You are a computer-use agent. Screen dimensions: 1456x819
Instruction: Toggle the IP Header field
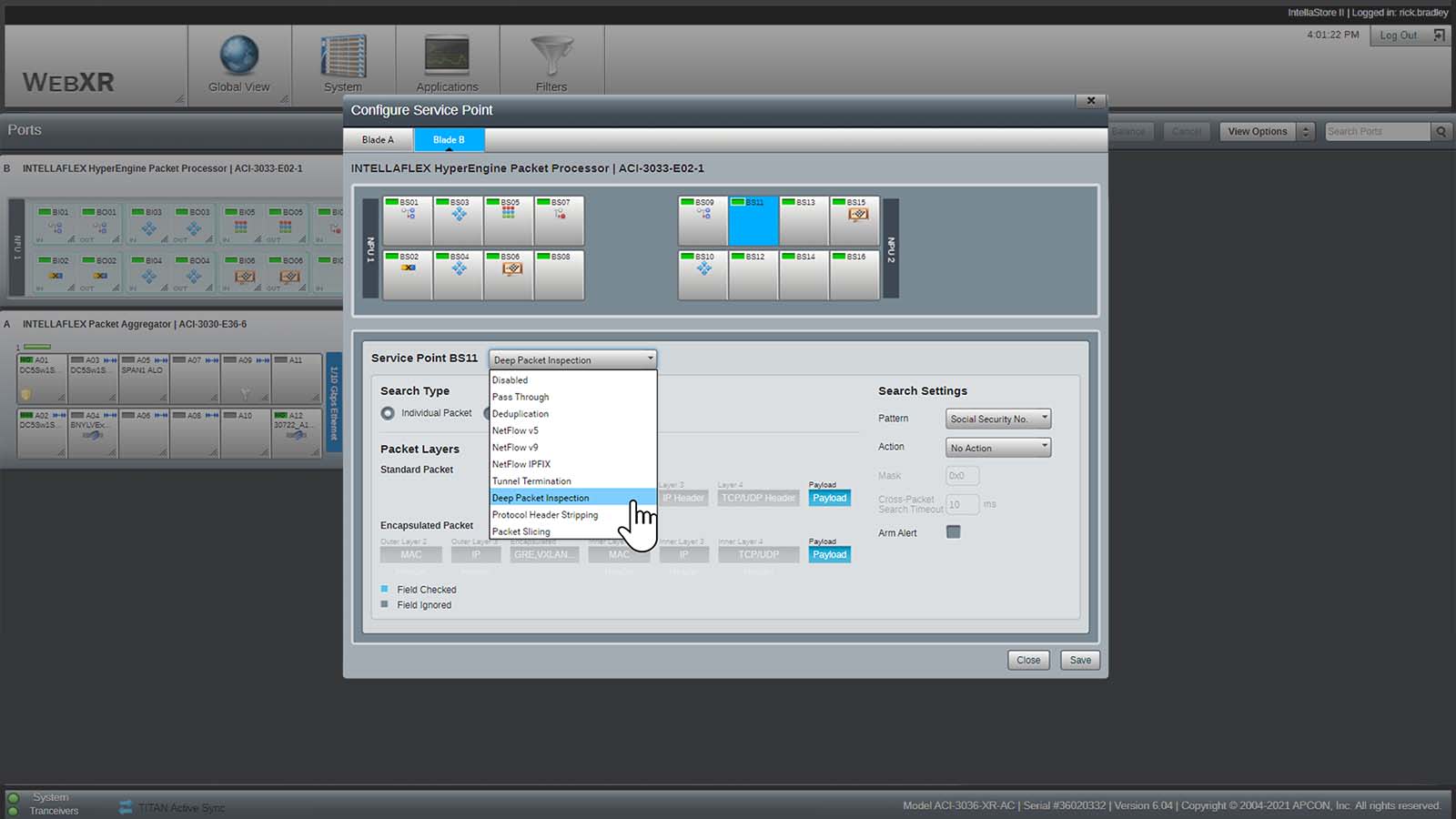point(683,498)
